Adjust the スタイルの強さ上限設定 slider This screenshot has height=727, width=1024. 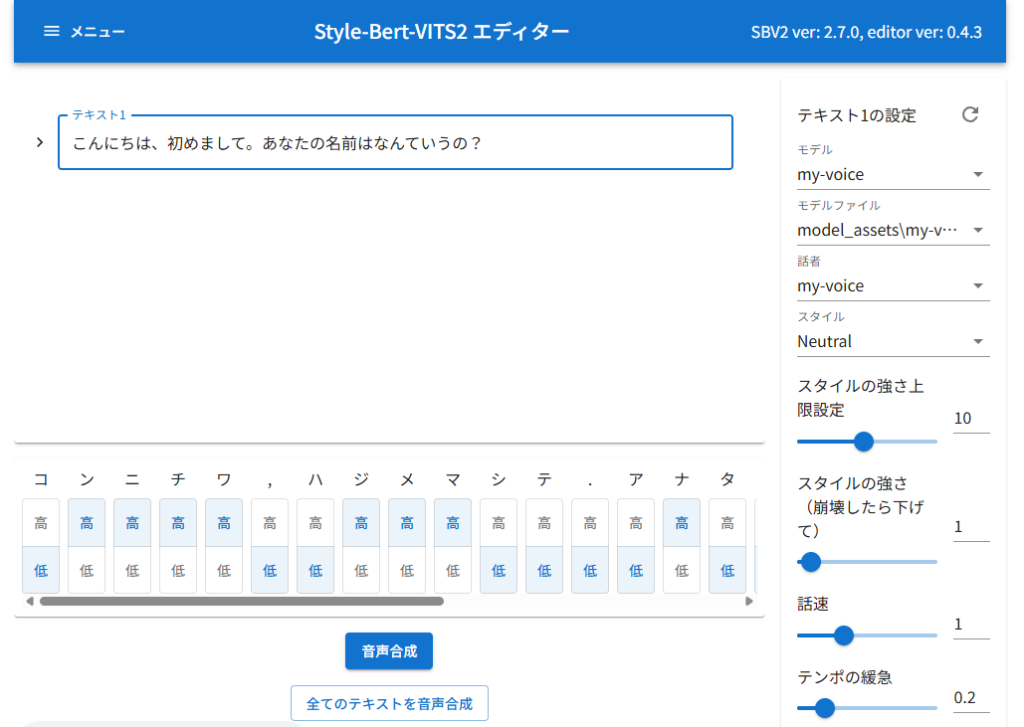point(867,442)
